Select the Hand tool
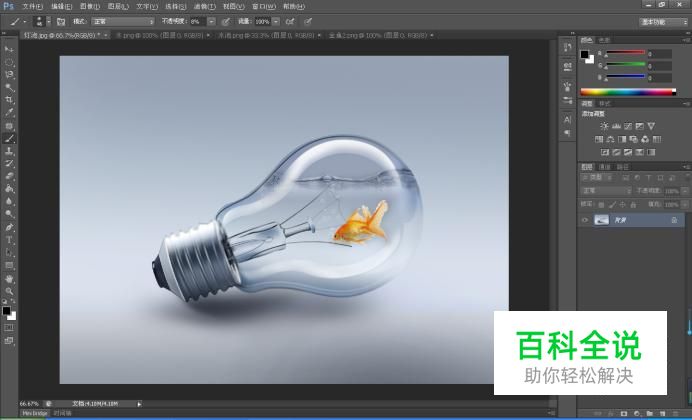The width and height of the screenshot is (692, 420). (x=9, y=279)
